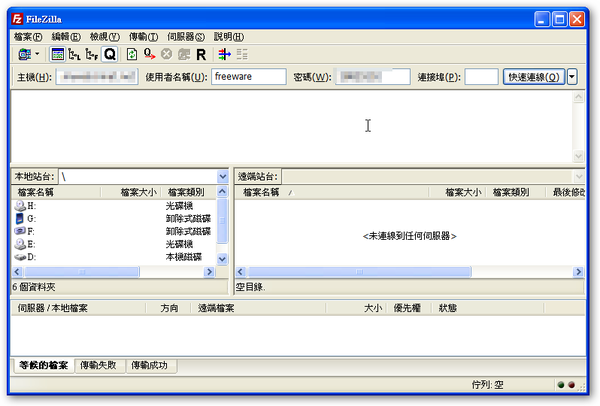Open the 傳輸(T) menu
This screenshot has width=600, height=406.
(143, 37)
